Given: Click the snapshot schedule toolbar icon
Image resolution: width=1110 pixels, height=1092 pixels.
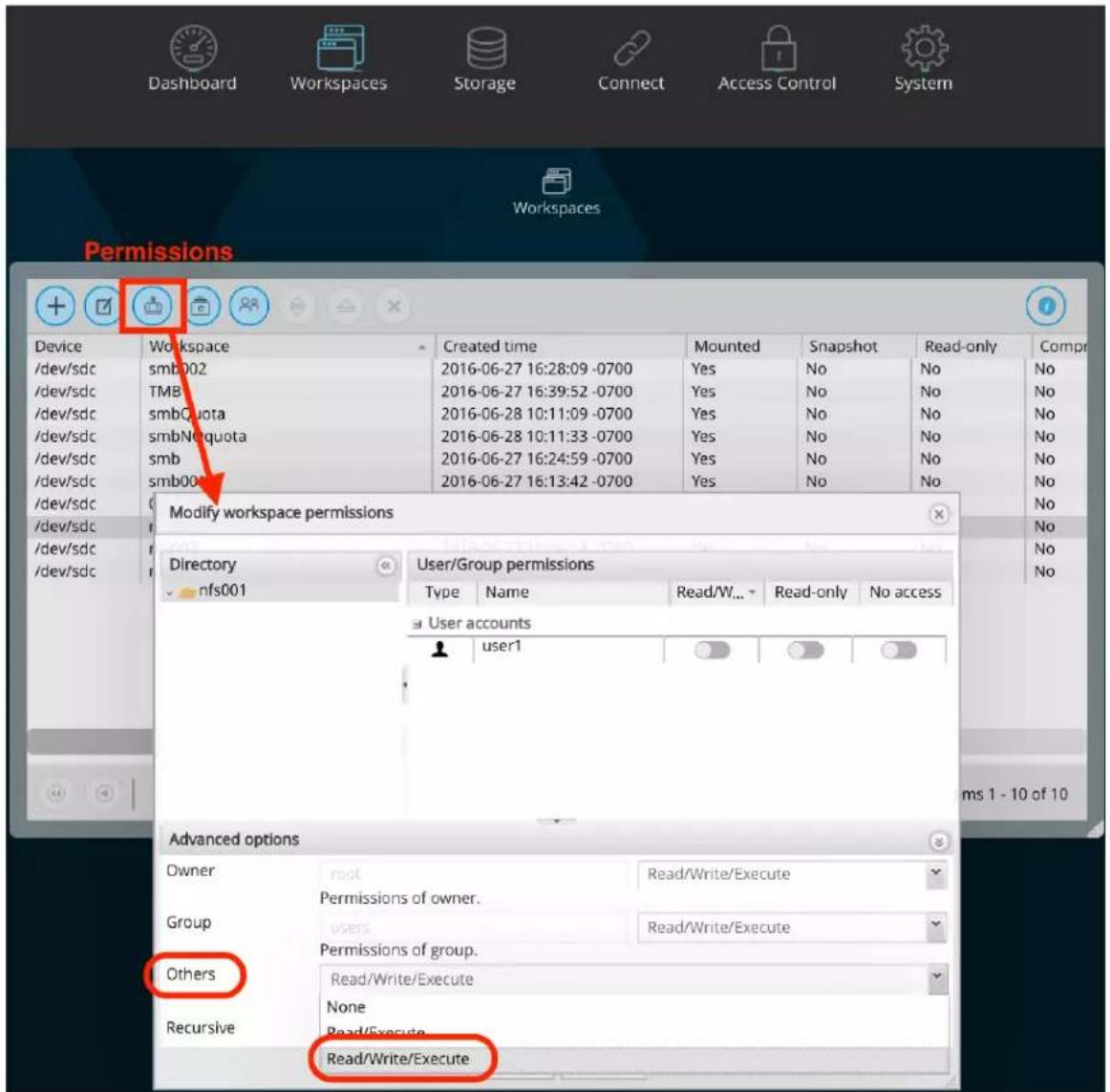Looking at the screenshot, I should [x=202, y=307].
